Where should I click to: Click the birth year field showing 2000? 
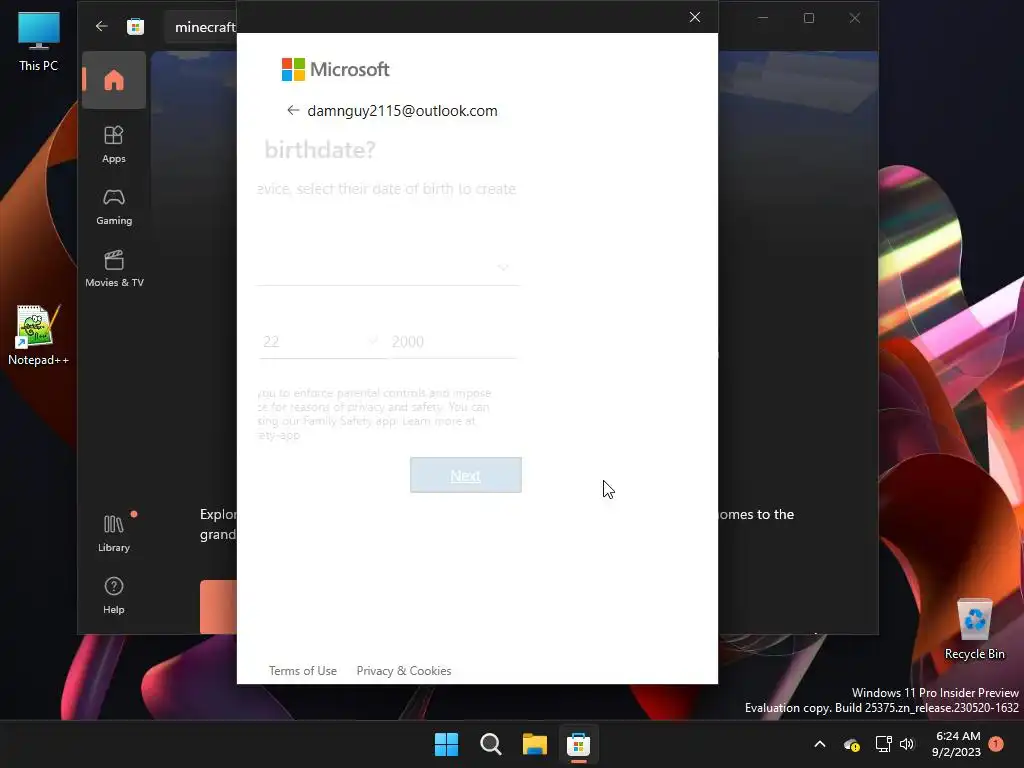click(453, 342)
